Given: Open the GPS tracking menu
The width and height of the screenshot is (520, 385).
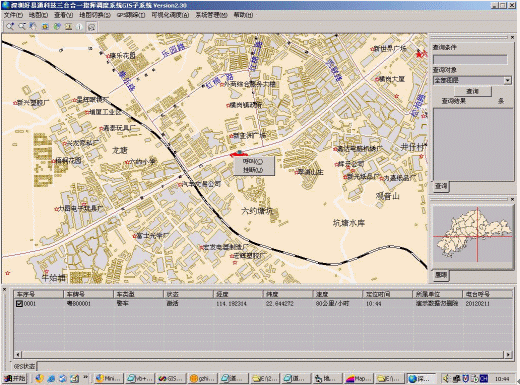Looking at the screenshot, I should pos(131,15).
